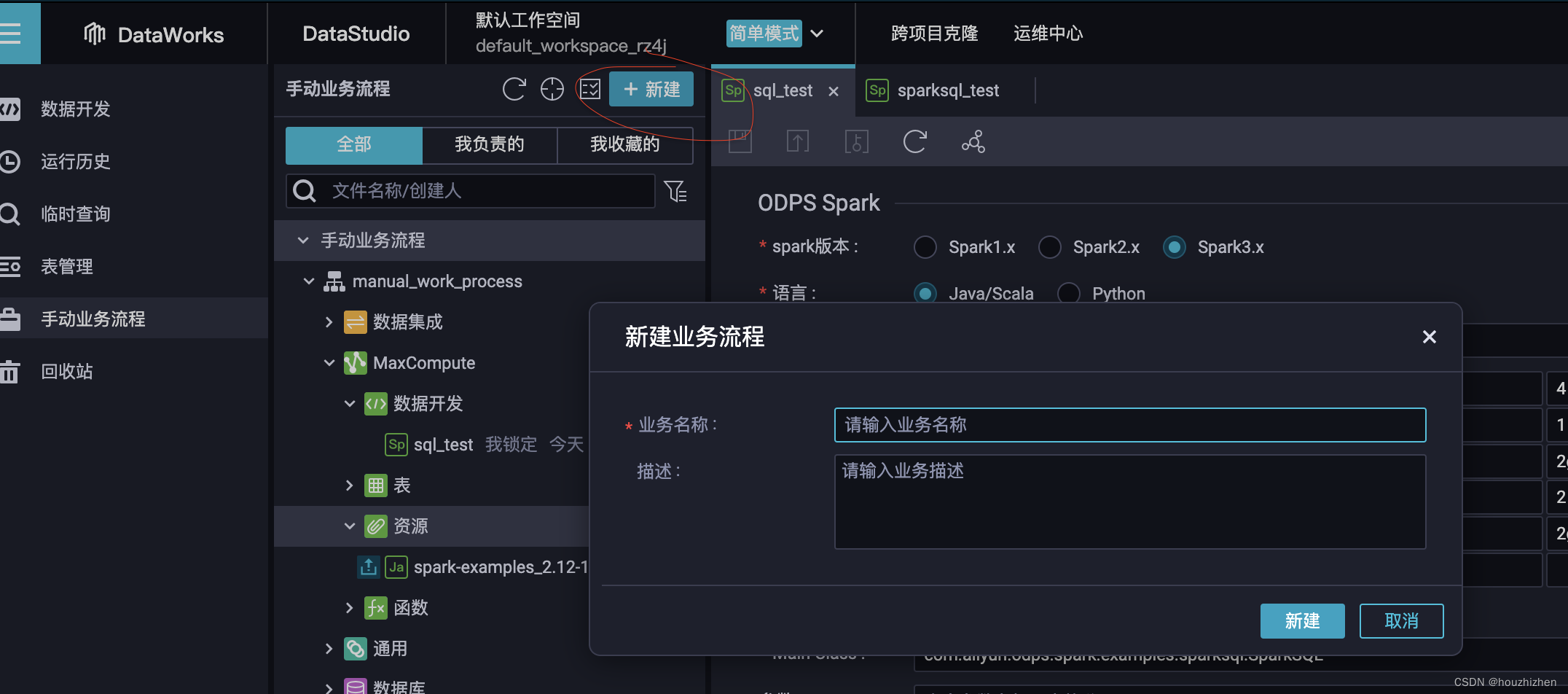Collapse the 资源 node
This screenshot has width=1568, height=694.
tap(350, 526)
